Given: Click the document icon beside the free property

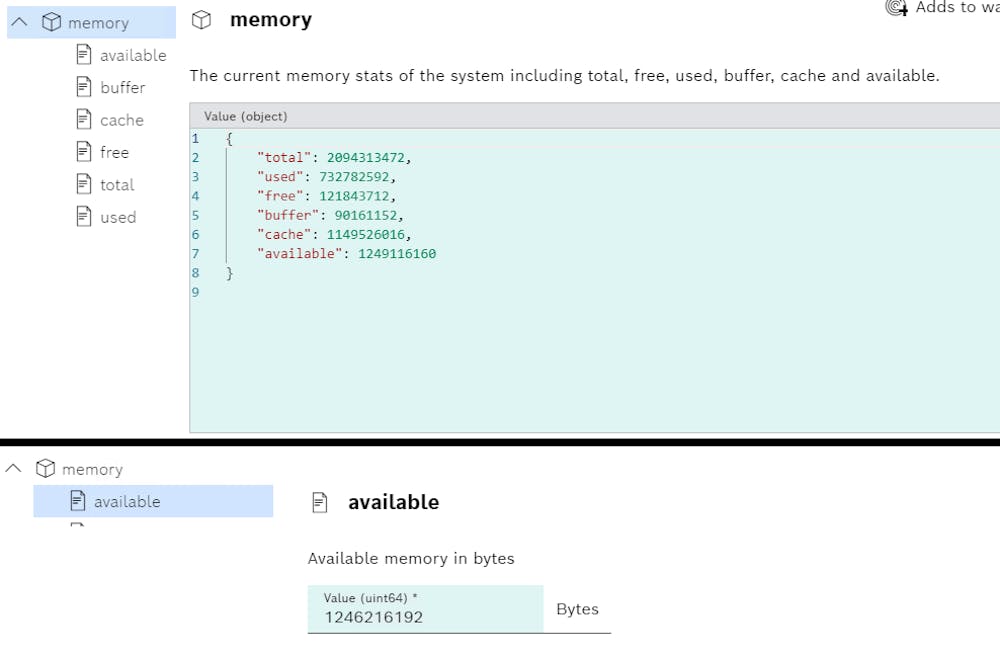Looking at the screenshot, I should [x=82, y=152].
